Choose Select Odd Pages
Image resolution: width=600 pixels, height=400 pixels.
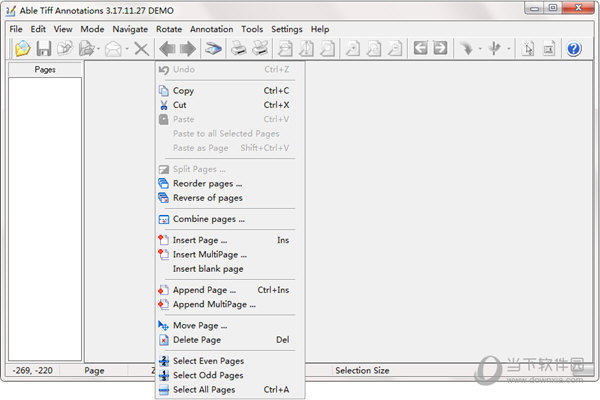pyautogui.click(x=230, y=376)
